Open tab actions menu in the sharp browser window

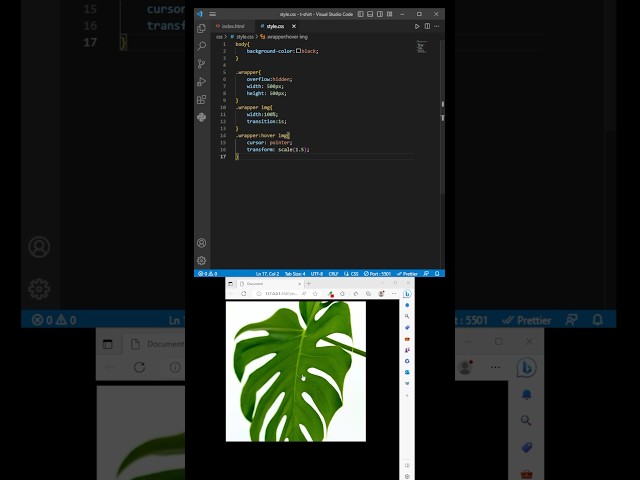(x=231, y=284)
